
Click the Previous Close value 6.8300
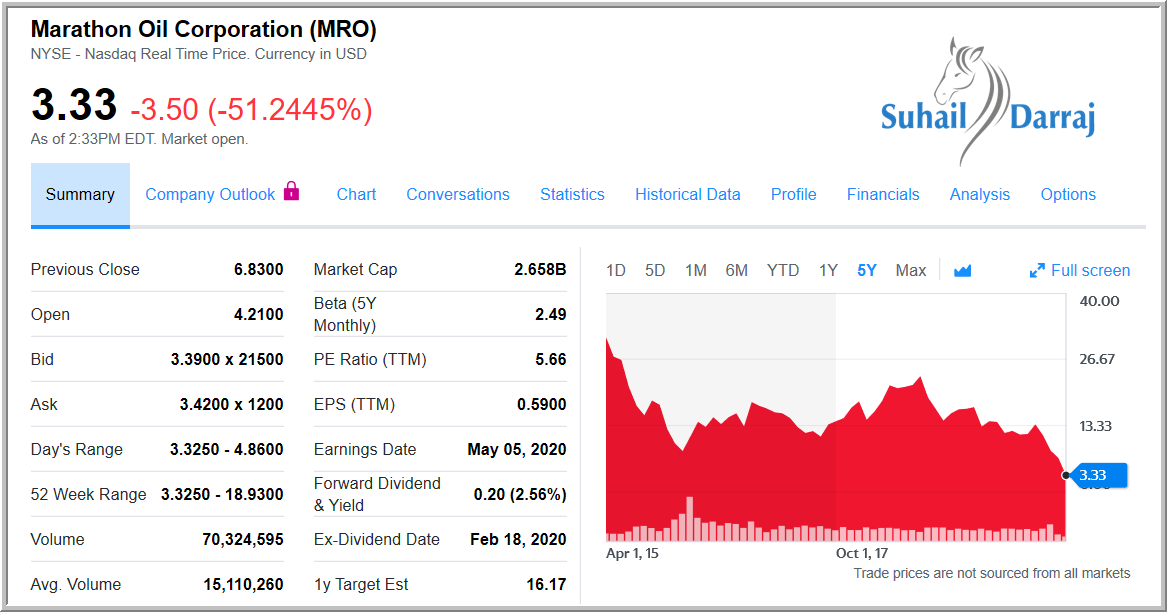click(258, 270)
